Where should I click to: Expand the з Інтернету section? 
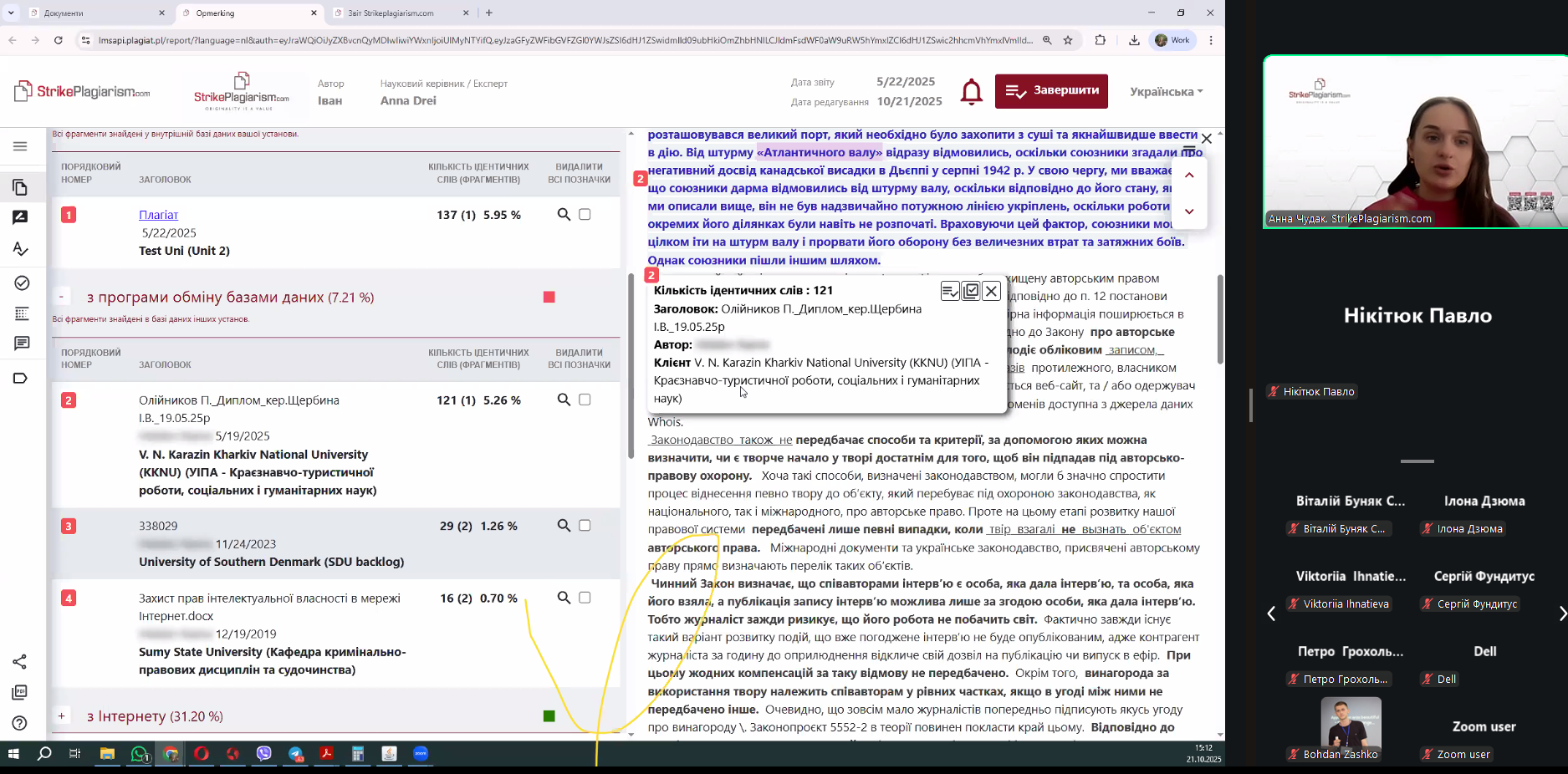click(62, 716)
